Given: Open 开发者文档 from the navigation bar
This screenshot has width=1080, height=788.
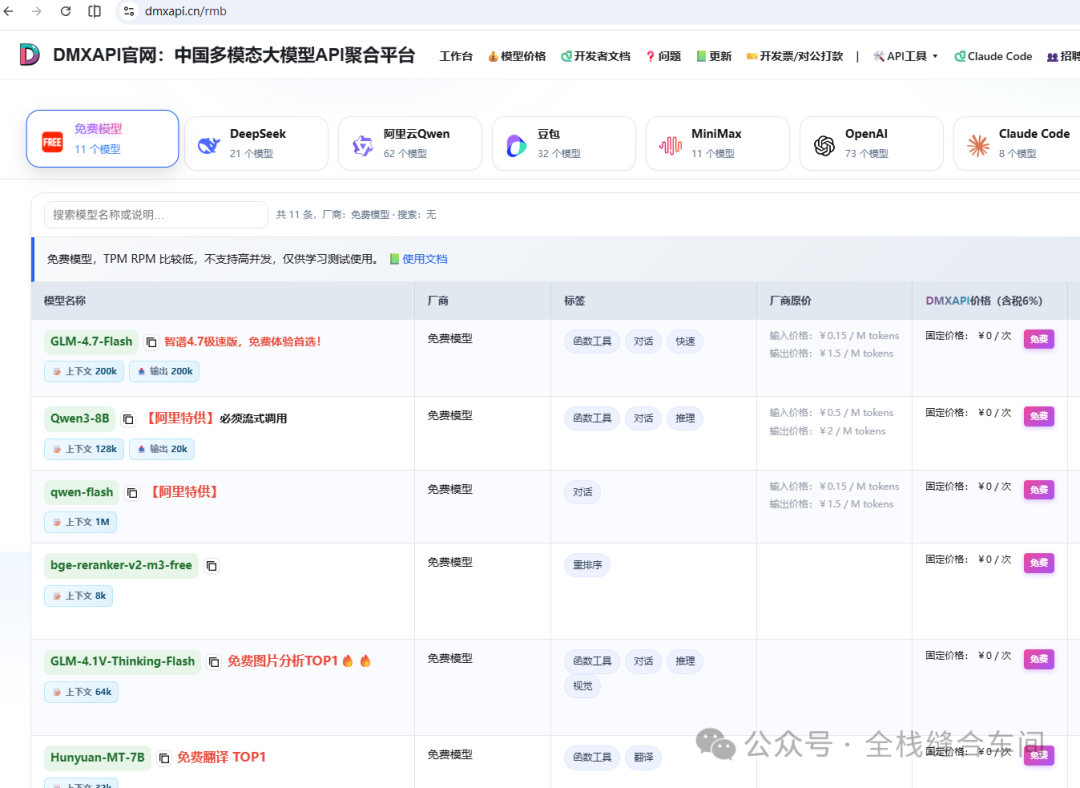Looking at the screenshot, I should point(595,57).
